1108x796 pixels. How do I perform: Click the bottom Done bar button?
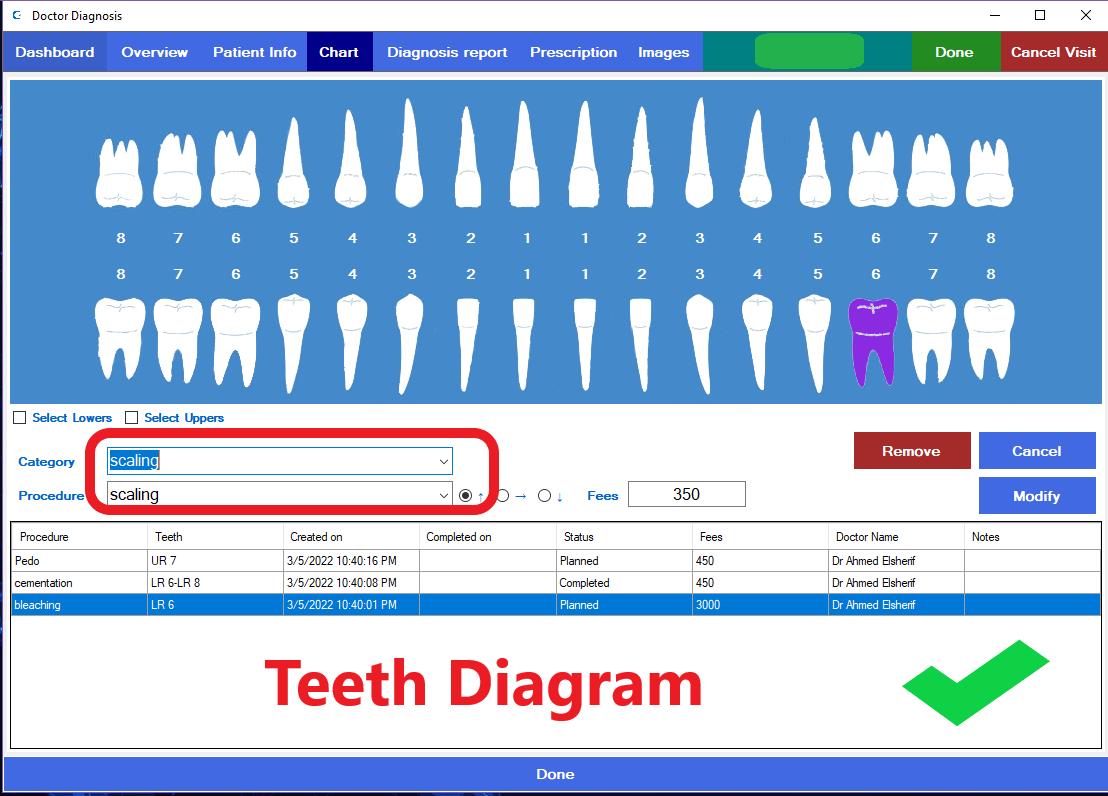coord(555,774)
